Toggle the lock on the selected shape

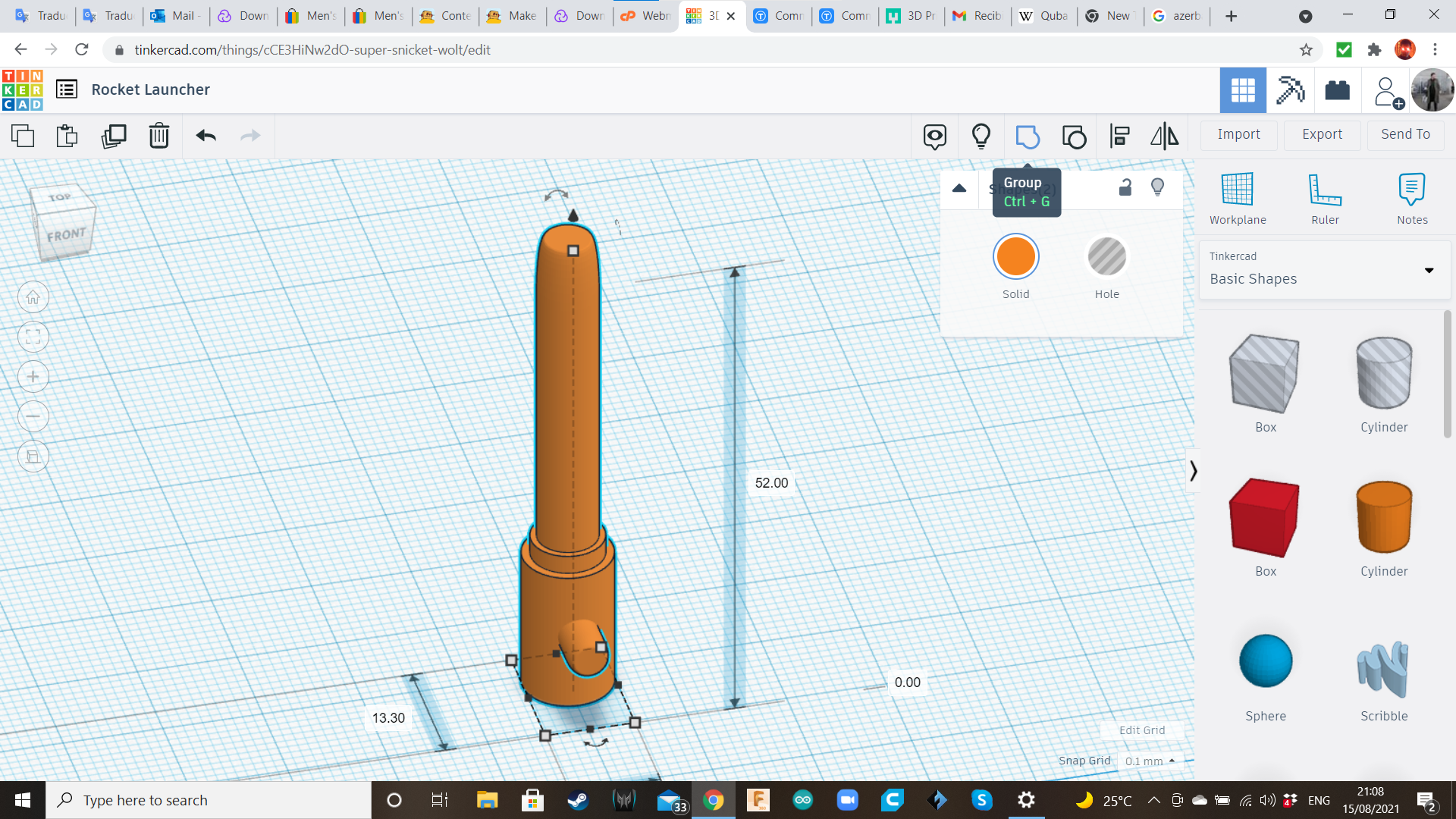1125,187
